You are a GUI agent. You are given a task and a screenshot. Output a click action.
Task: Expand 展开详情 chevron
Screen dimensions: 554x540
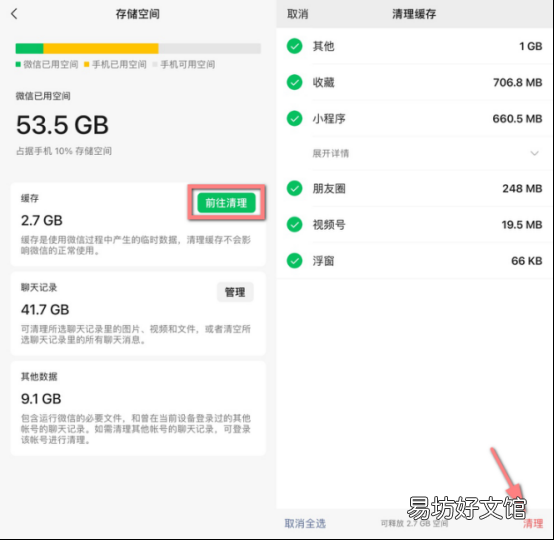click(535, 153)
